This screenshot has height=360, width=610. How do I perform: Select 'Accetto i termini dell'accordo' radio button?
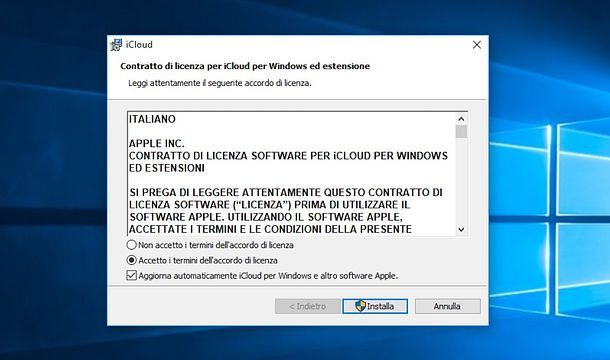[131, 260]
